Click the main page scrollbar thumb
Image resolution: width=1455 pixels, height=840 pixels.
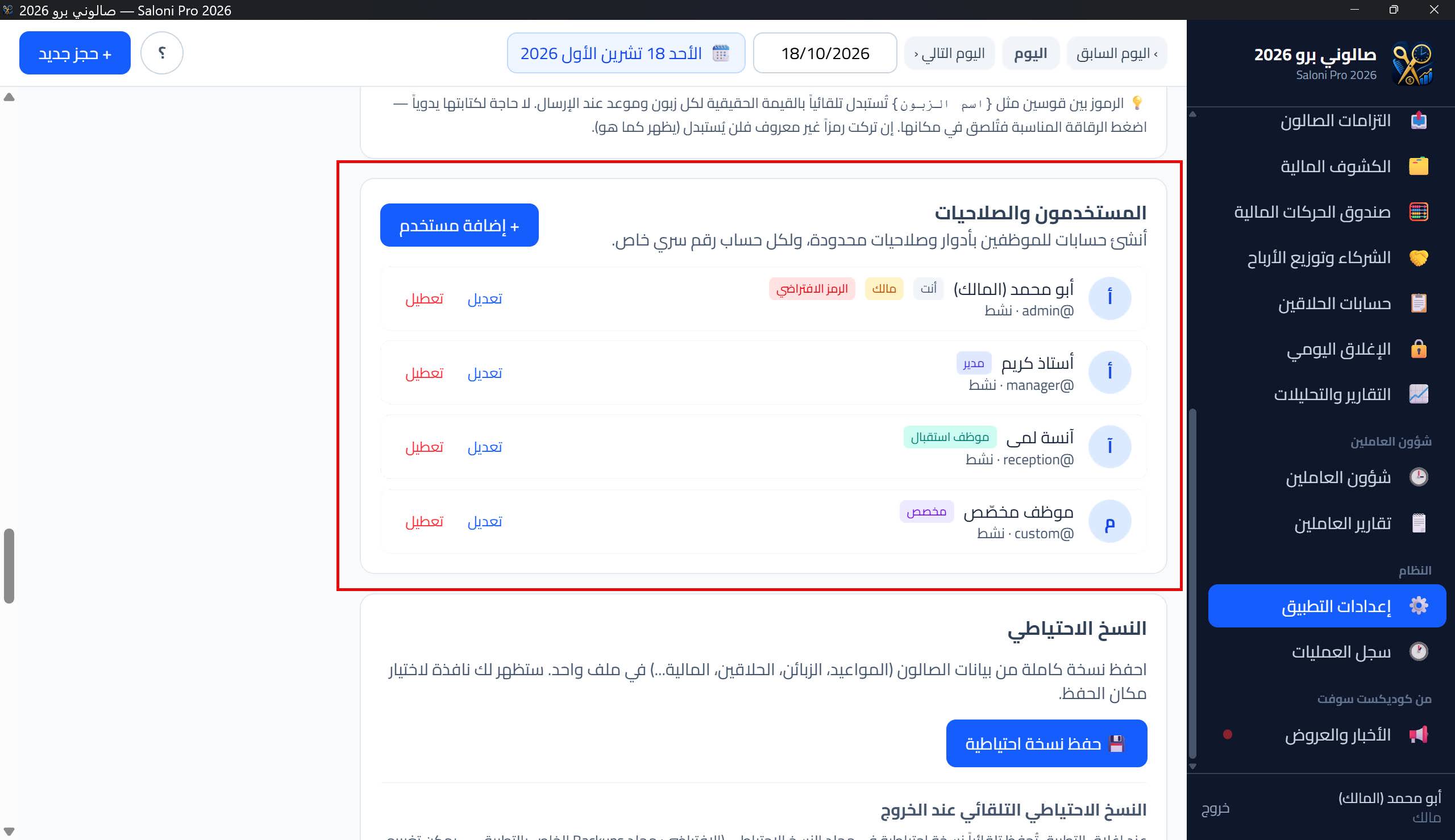(x=9, y=565)
